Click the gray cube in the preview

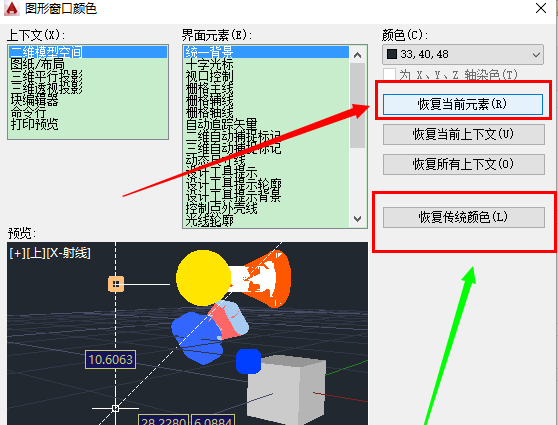click(x=286, y=390)
